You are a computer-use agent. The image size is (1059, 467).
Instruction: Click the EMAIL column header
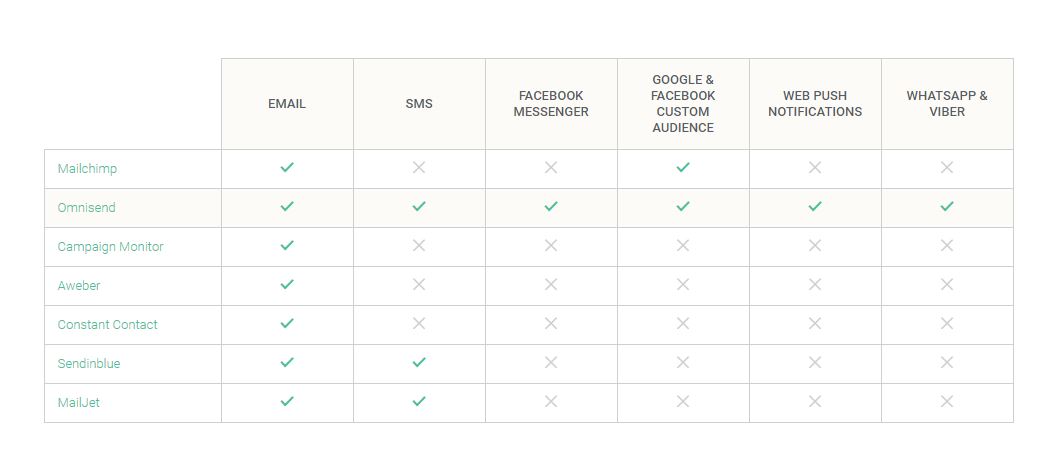coord(287,104)
